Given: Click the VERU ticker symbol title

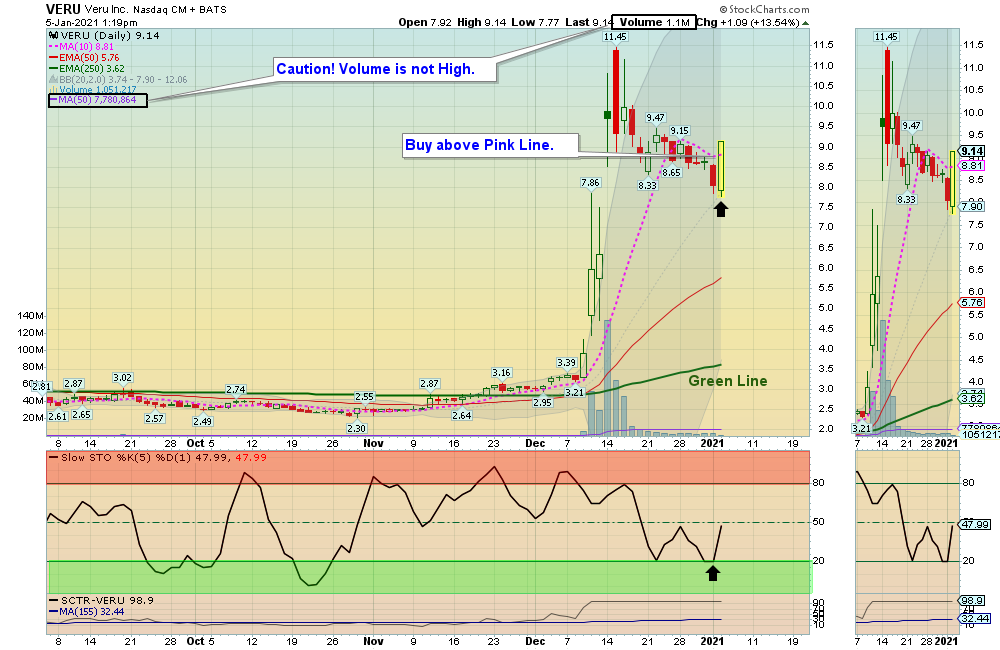Looking at the screenshot, I should (x=63, y=9).
